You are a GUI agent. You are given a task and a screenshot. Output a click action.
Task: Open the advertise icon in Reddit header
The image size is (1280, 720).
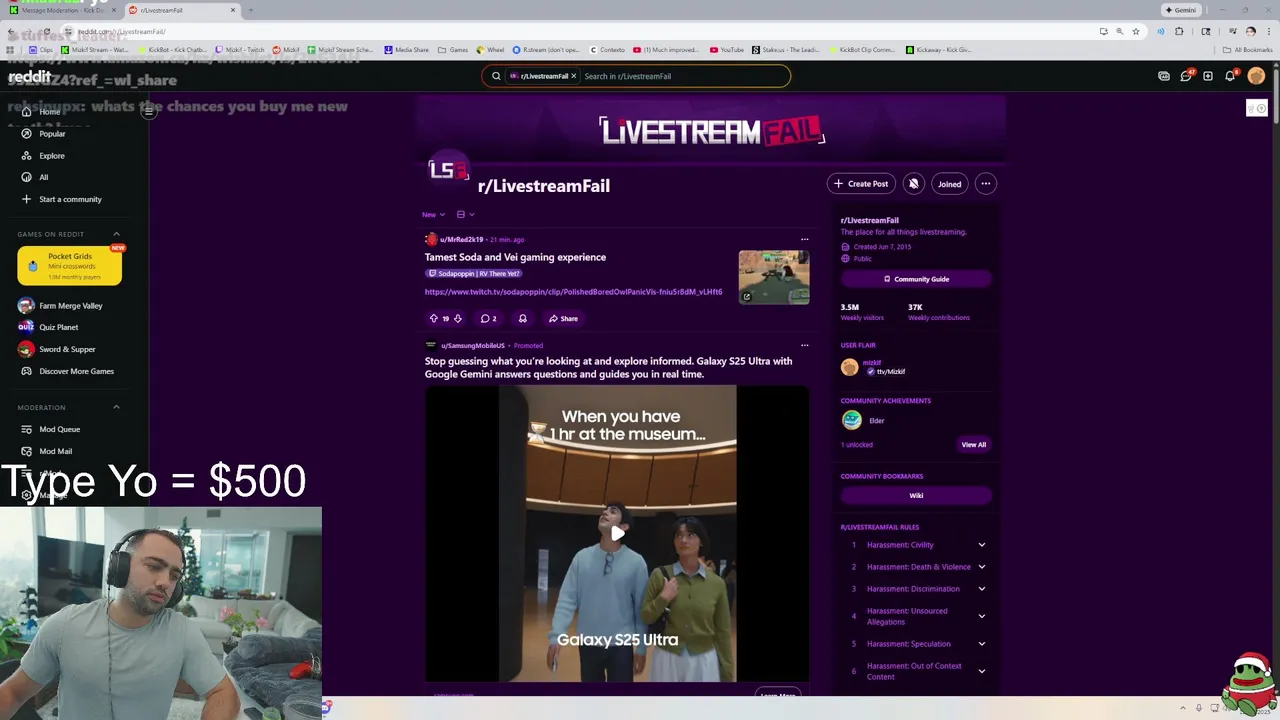point(1164,76)
